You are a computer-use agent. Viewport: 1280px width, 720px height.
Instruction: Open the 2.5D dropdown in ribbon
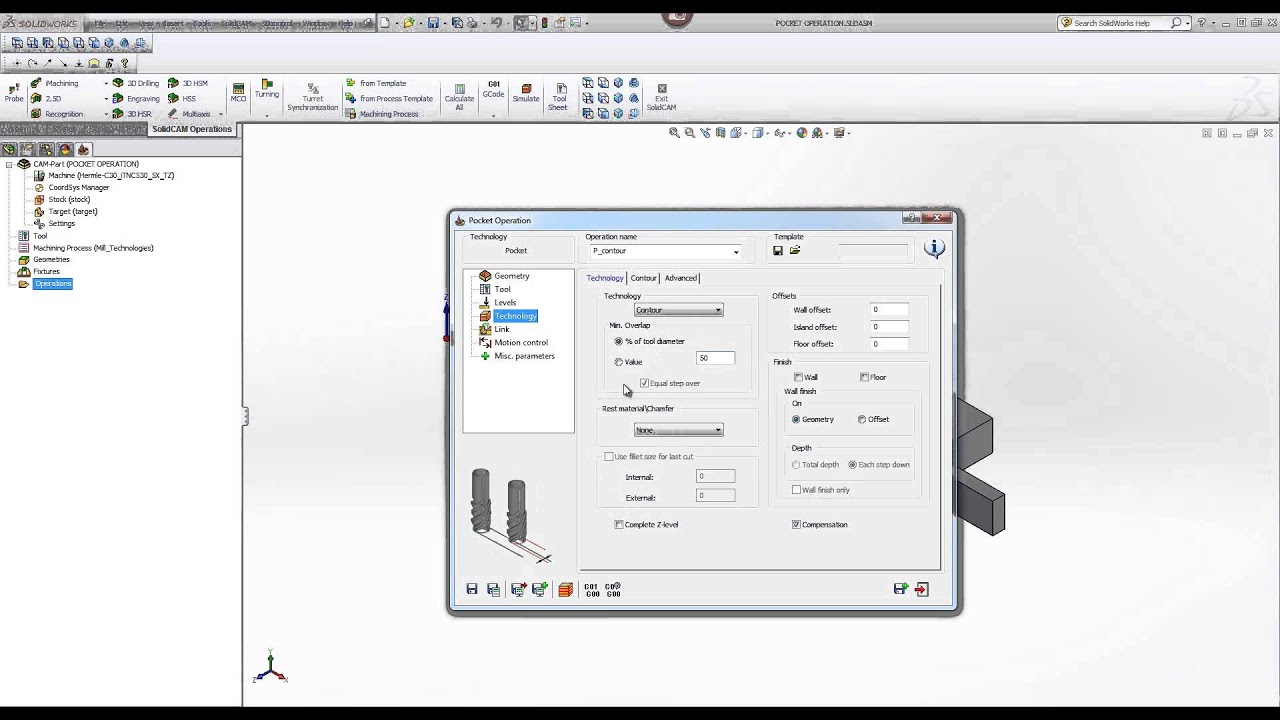106,99
